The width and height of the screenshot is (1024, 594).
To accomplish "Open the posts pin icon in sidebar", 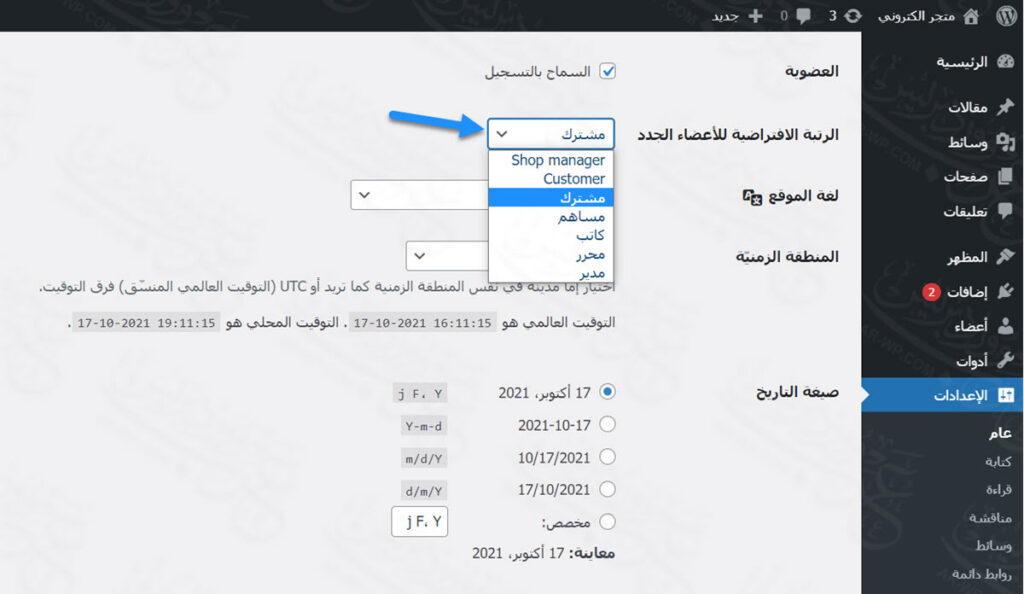I will [1005, 107].
